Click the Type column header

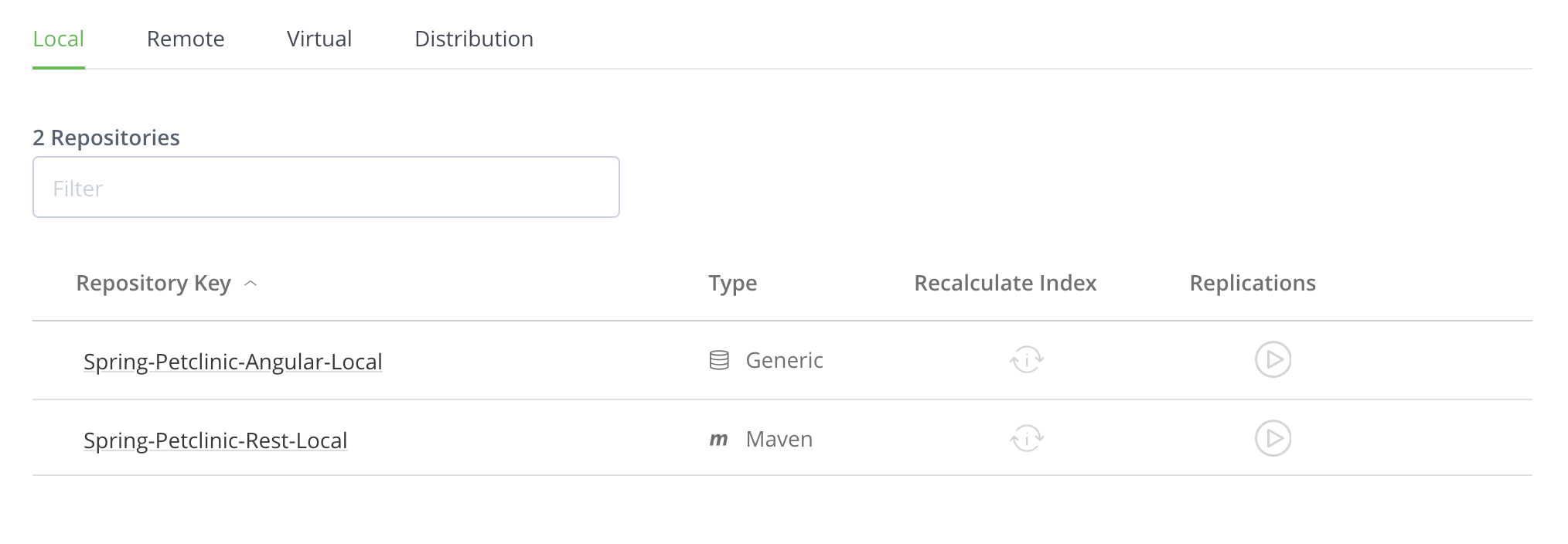pyautogui.click(x=732, y=283)
